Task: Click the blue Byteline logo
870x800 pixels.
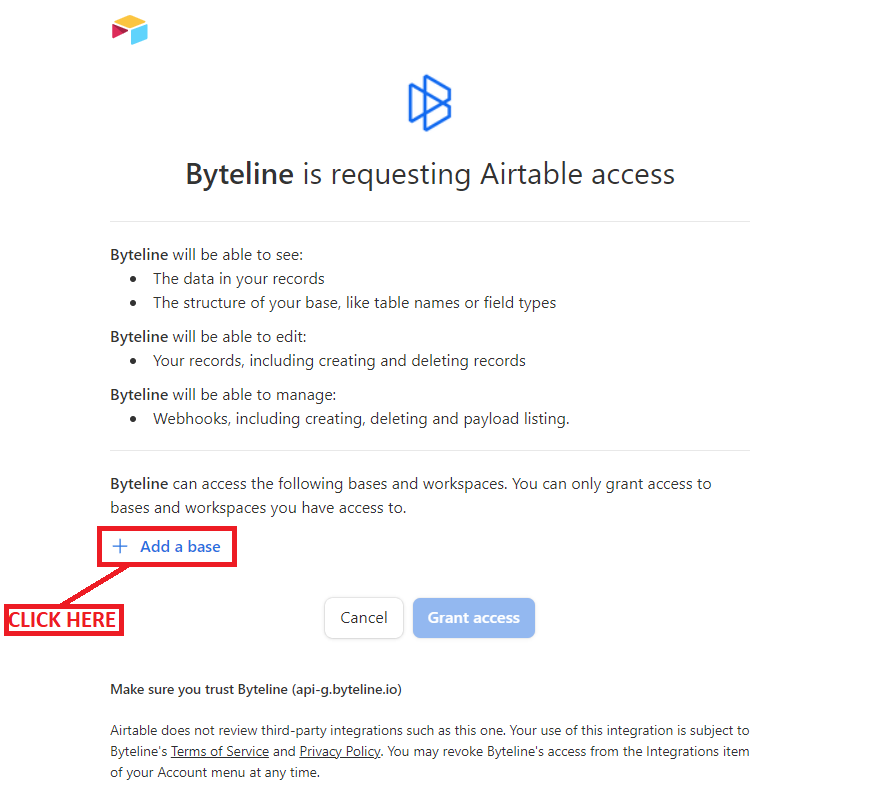Action: click(430, 102)
